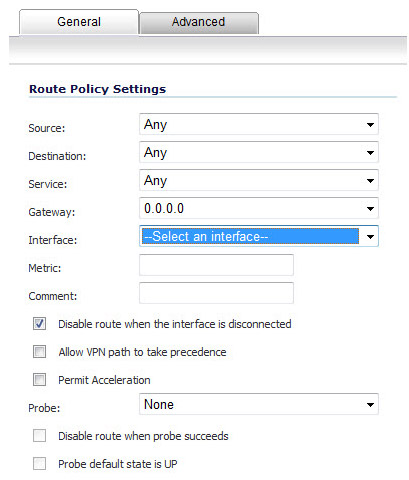Click the Gateway dropdown arrow icon
Viewport: 409px width, 480px height.
pos(370,209)
